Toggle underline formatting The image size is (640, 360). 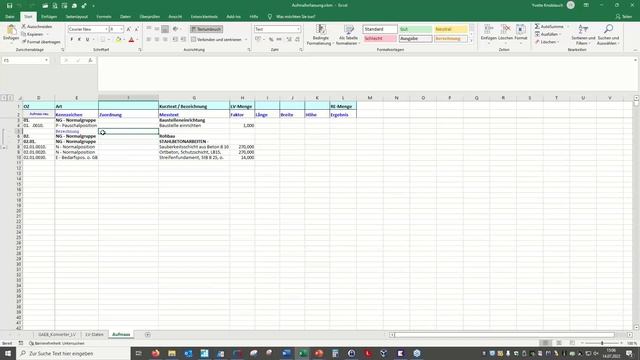[x=87, y=40]
